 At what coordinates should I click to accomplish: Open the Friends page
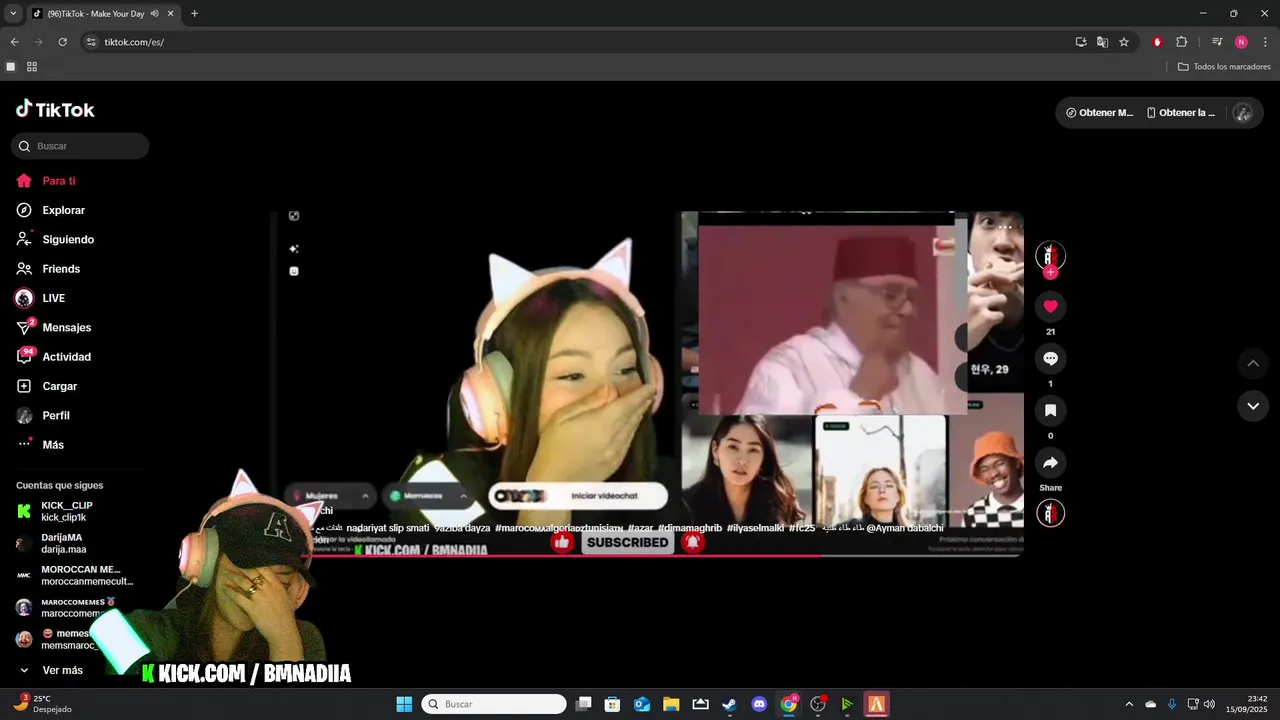(61, 269)
